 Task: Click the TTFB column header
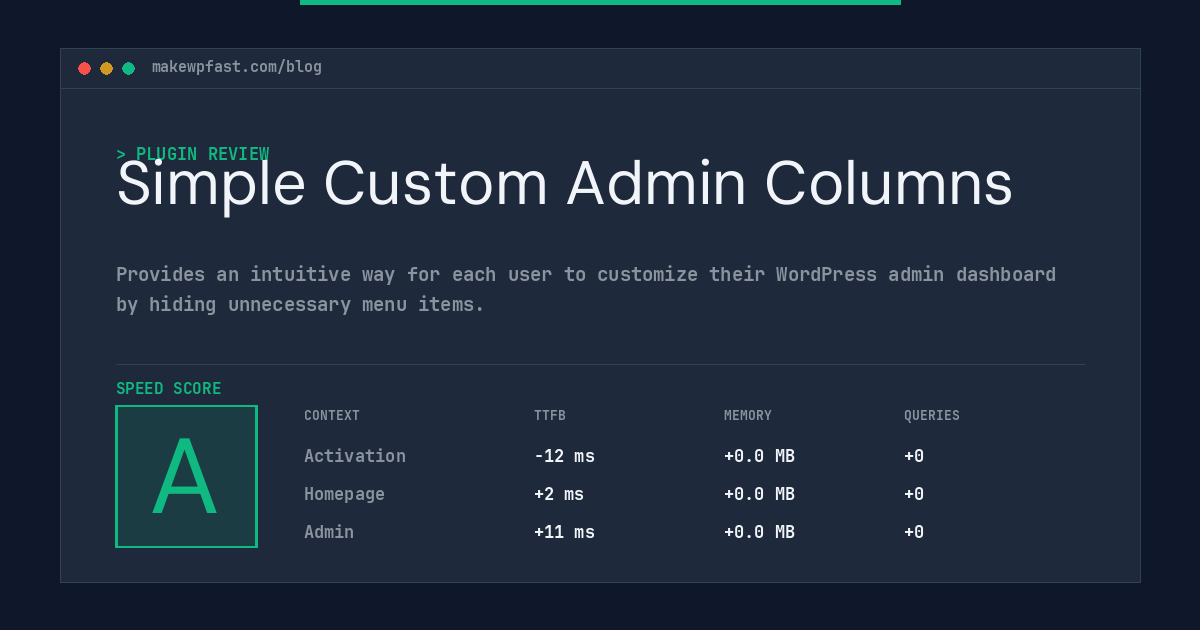(x=550, y=416)
